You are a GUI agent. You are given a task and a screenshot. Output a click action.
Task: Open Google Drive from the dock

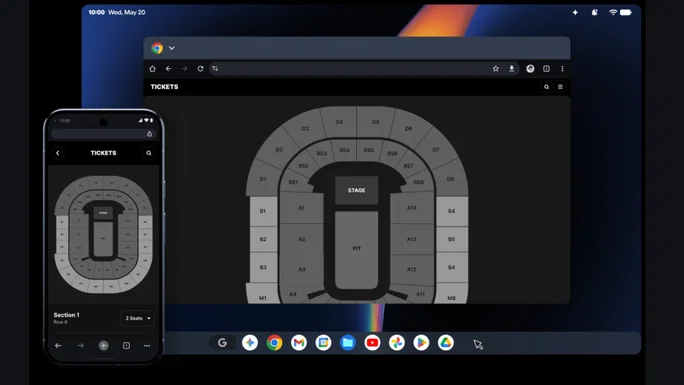(x=445, y=343)
